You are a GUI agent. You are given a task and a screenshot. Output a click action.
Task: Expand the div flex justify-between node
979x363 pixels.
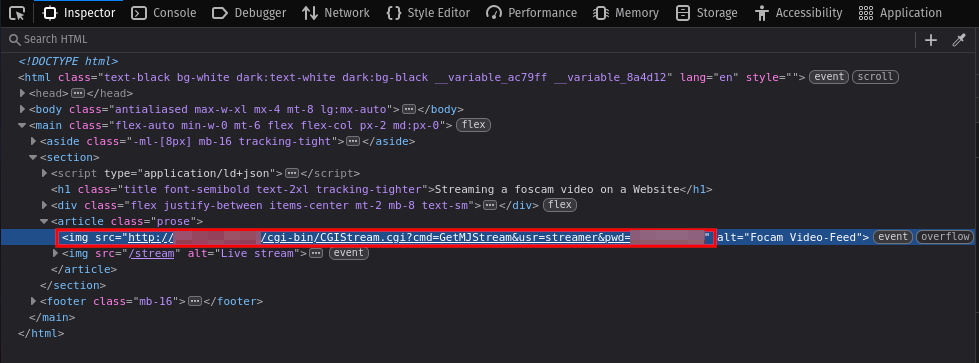pyautogui.click(x=44, y=205)
